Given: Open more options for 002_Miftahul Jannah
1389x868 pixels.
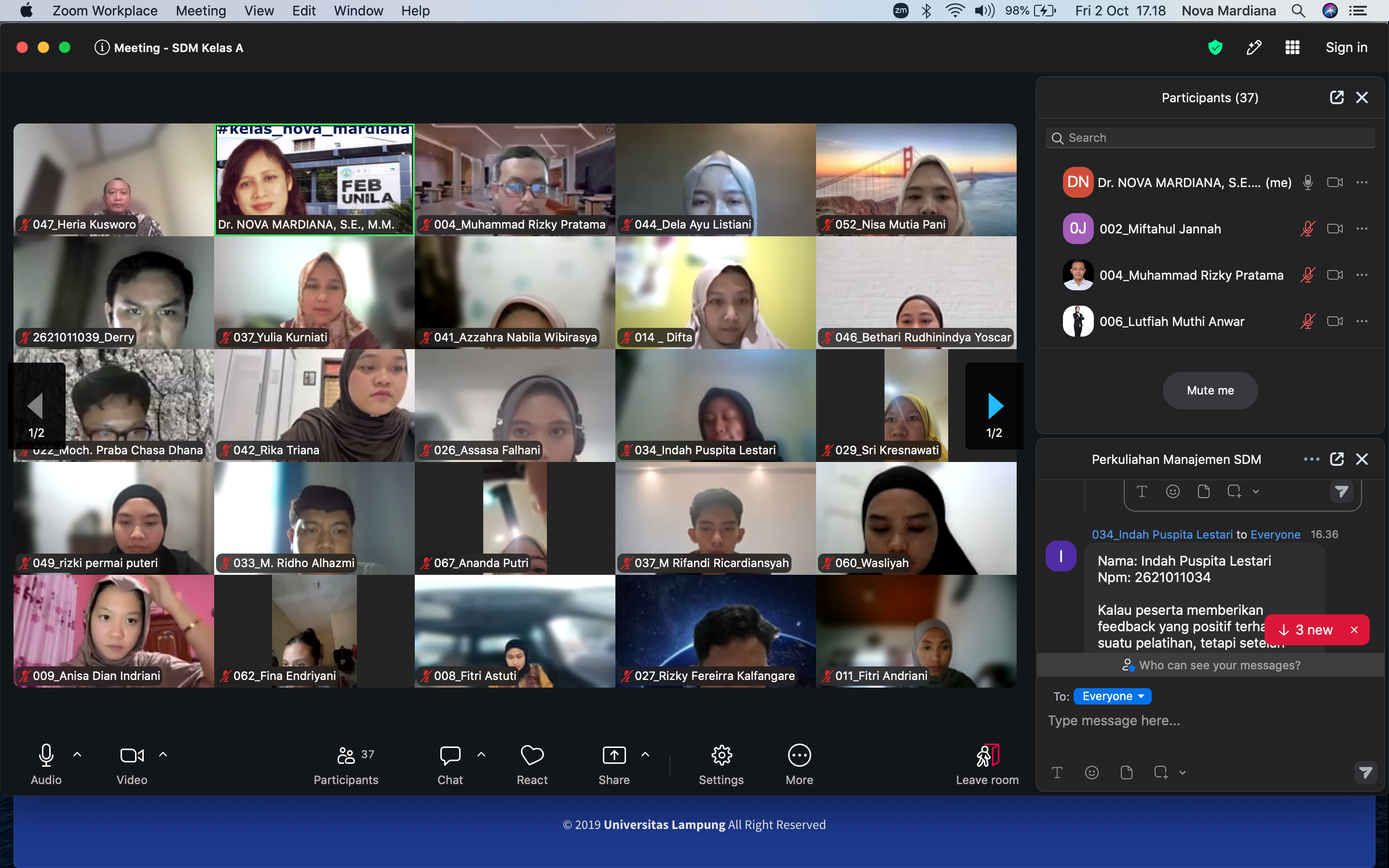Looking at the screenshot, I should pos(1362,229).
